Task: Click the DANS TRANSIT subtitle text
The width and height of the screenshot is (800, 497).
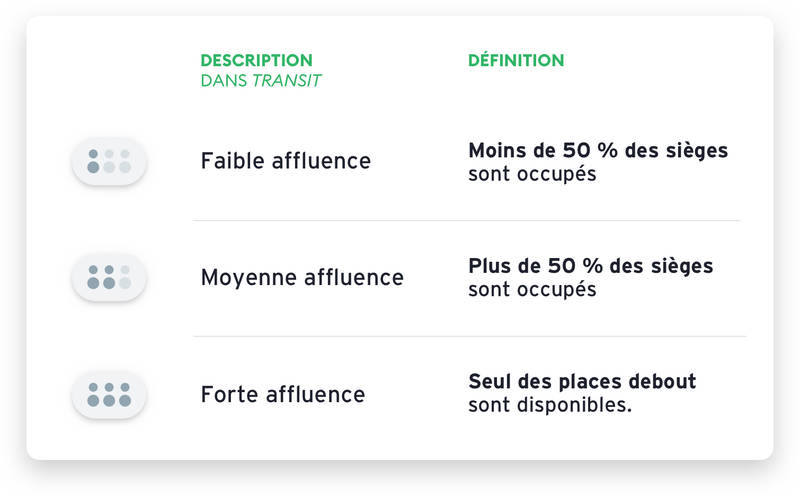Action: coord(261,81)
